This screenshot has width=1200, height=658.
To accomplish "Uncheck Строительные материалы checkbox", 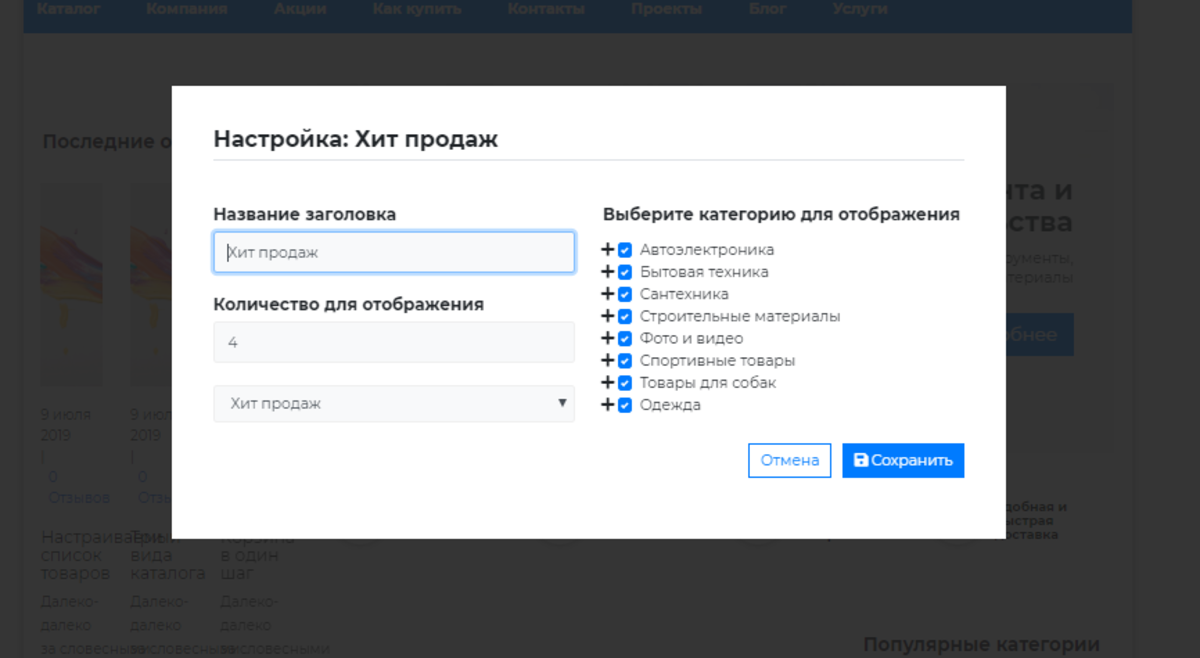I will [625, 316].
